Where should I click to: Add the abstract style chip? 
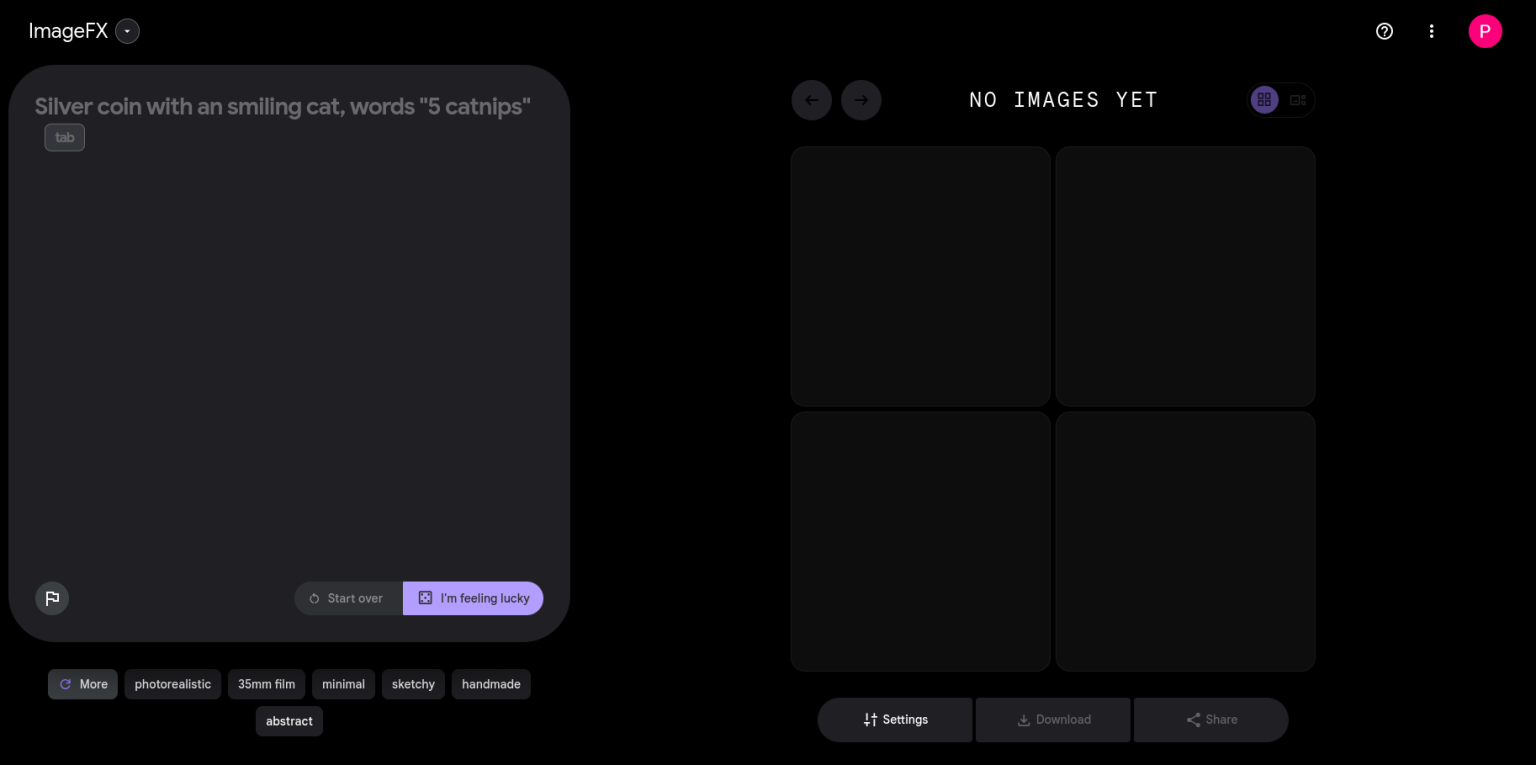(x=289, y=721)
